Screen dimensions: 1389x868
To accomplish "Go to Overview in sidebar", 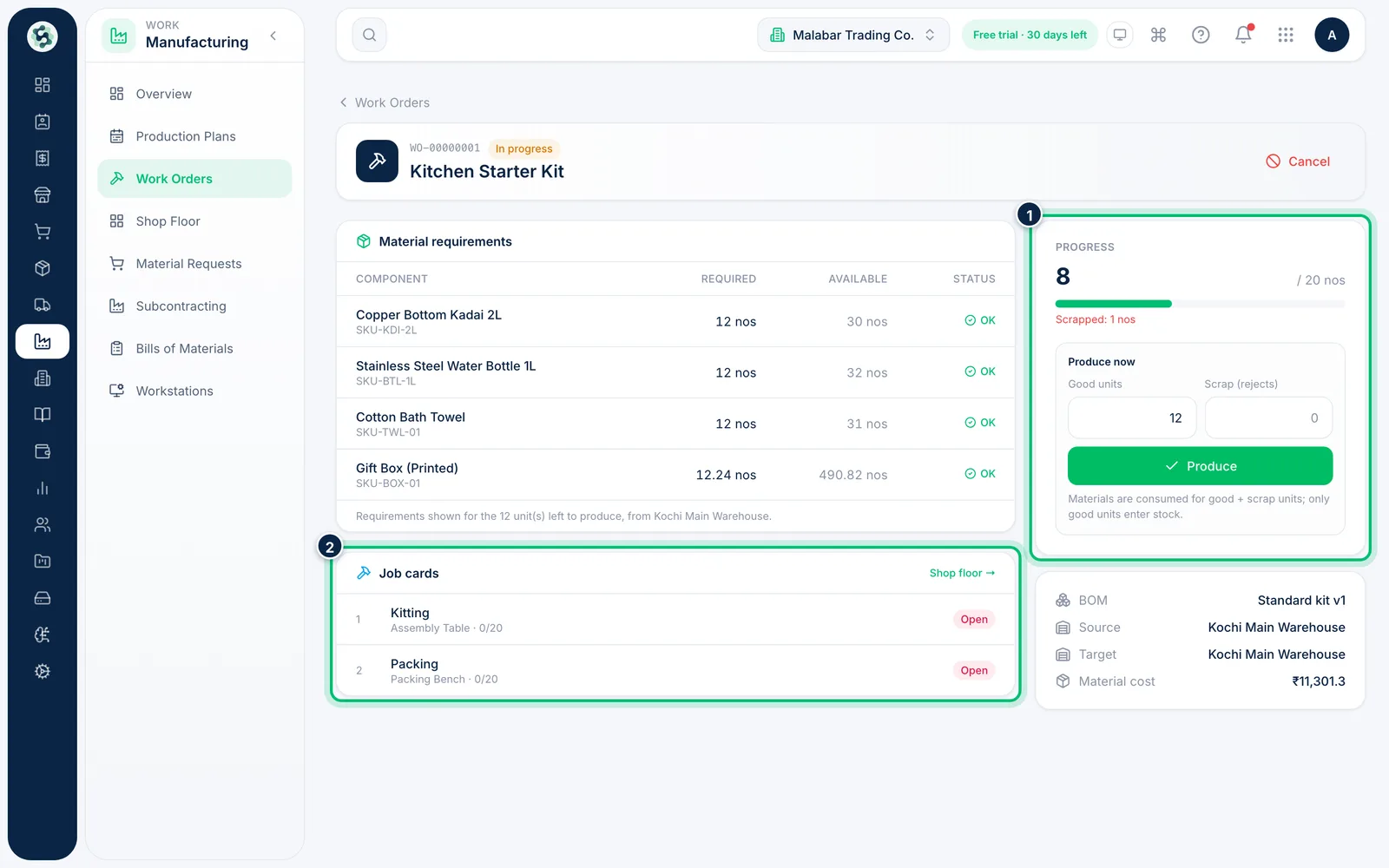I will click(x=194, y=94).
